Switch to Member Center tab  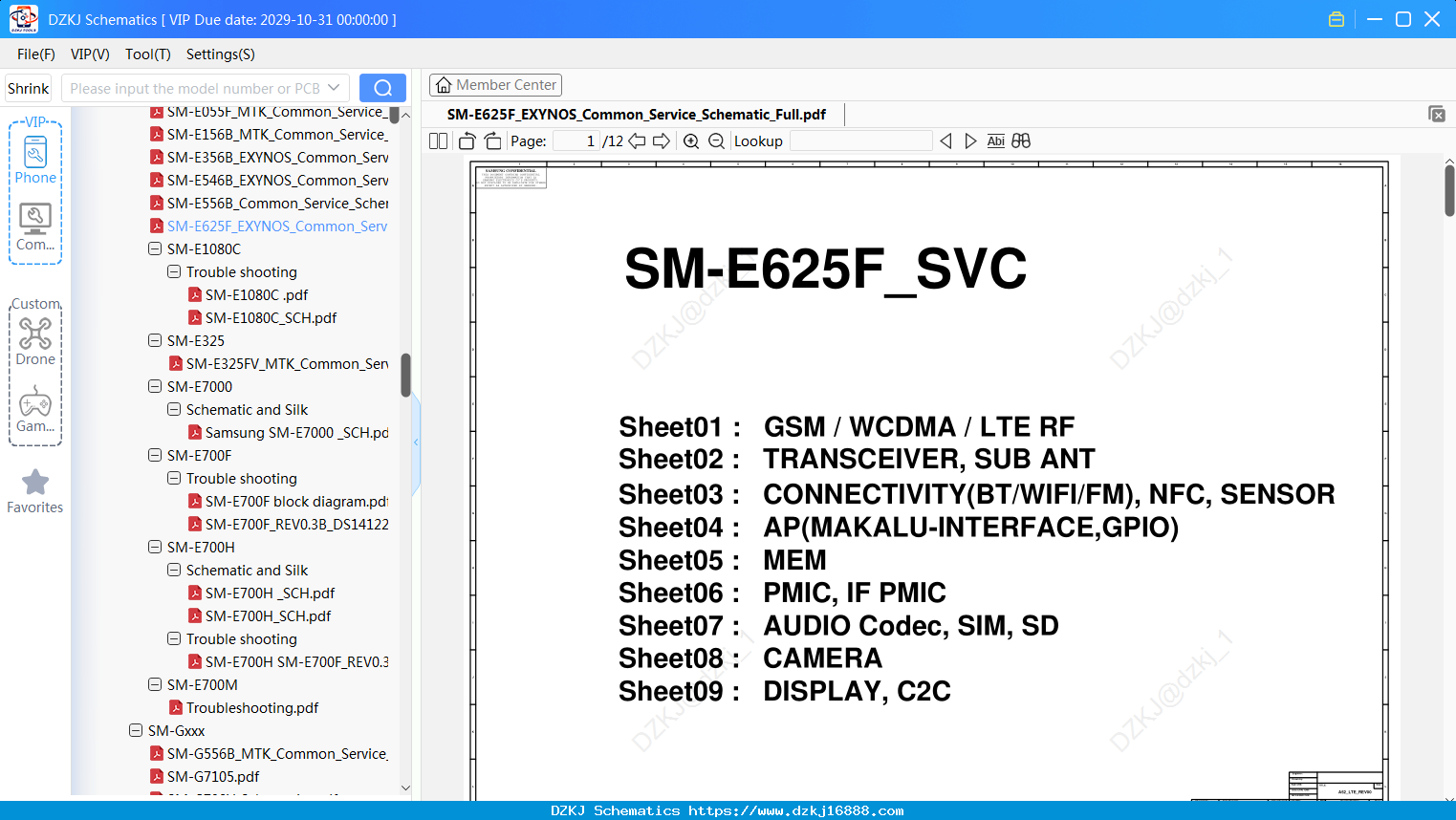tap(495, 85)
